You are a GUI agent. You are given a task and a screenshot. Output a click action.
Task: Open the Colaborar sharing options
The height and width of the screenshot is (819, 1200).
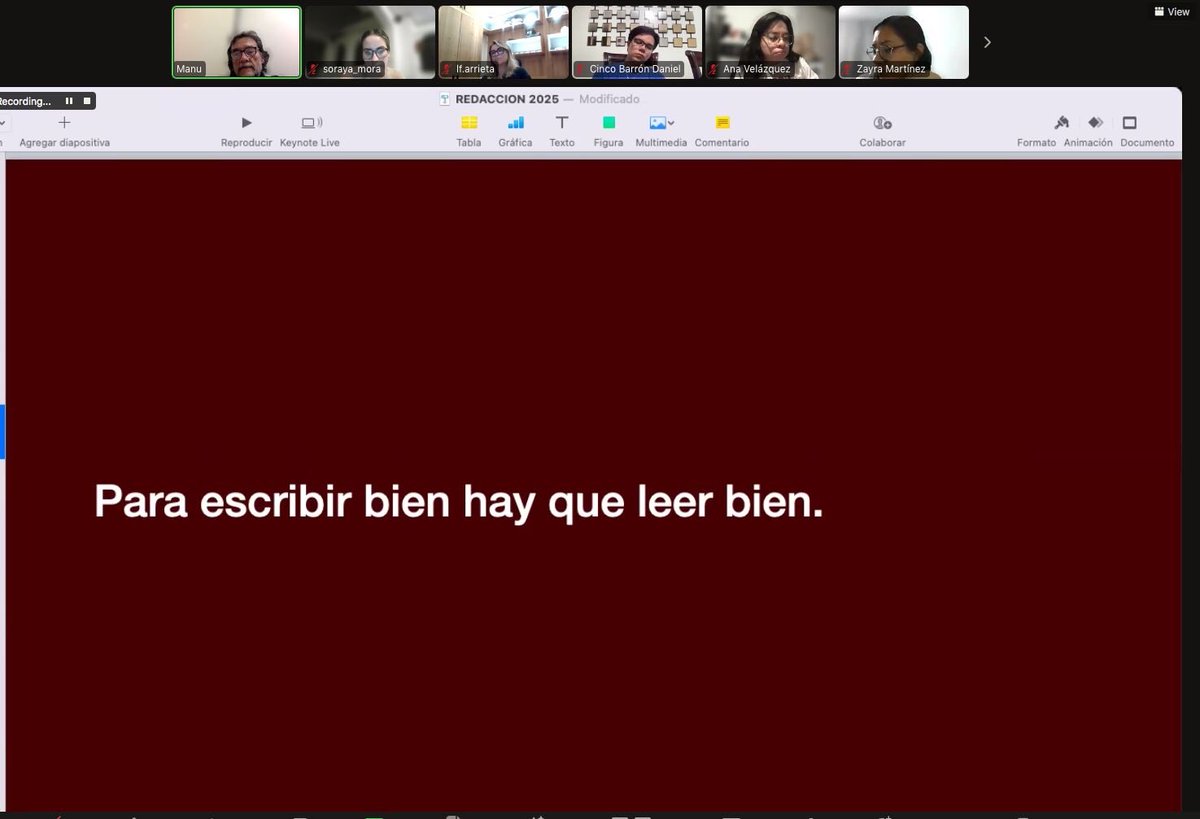point(882,131)
